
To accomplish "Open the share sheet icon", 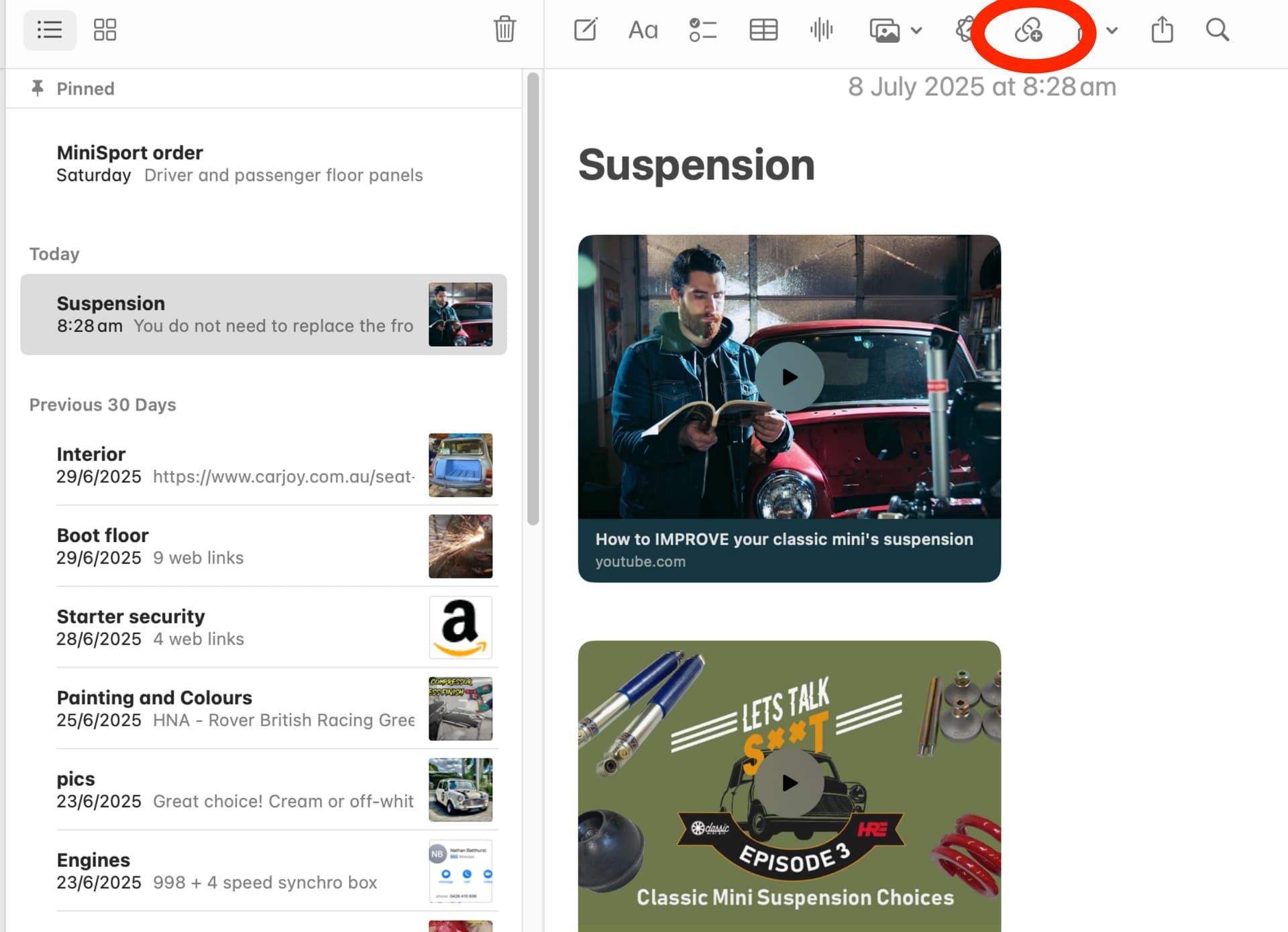I will tap(1162, 30).
